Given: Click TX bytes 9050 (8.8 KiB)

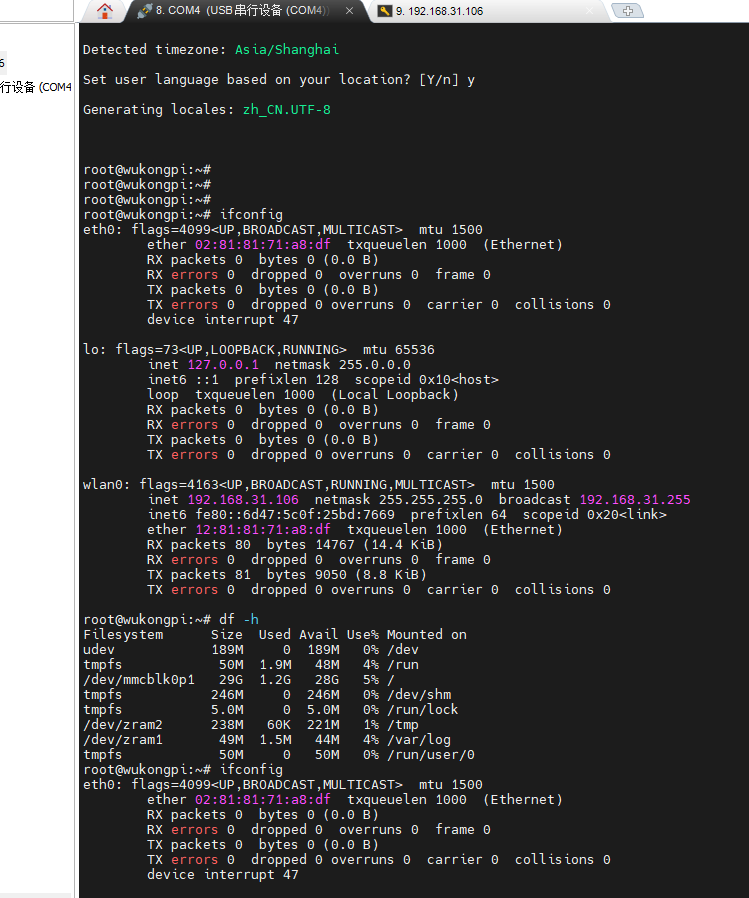Looking at the screenshot, I should click(346, 574).
